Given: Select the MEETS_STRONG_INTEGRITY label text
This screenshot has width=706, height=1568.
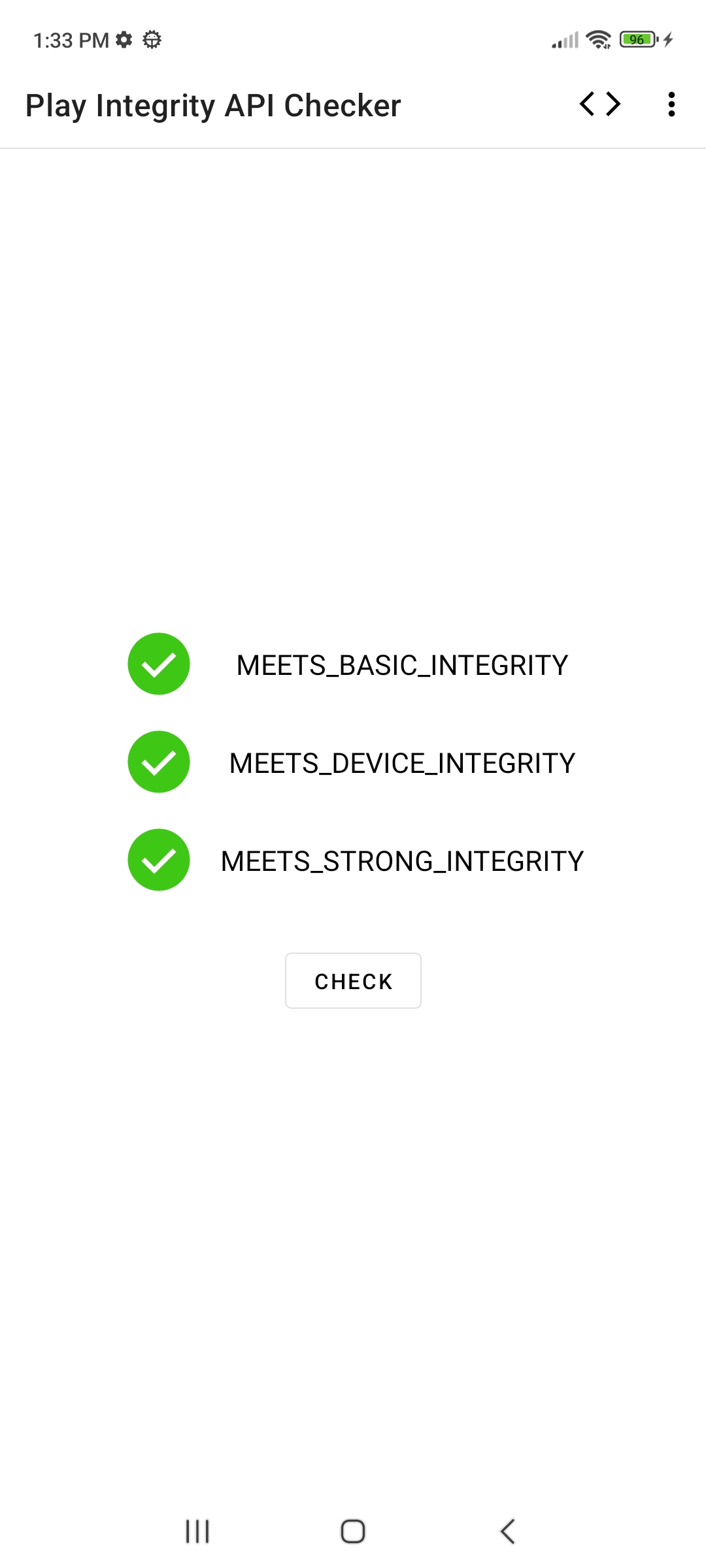Looking at the screenshot, I should (402, 861).
